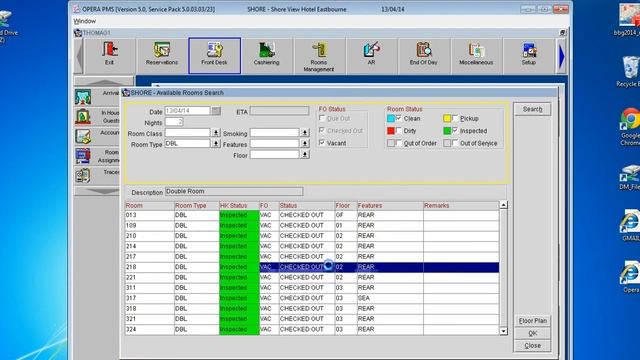Open the DM_File desktop shortcut
640x360 pixels.
pos(630,178)
